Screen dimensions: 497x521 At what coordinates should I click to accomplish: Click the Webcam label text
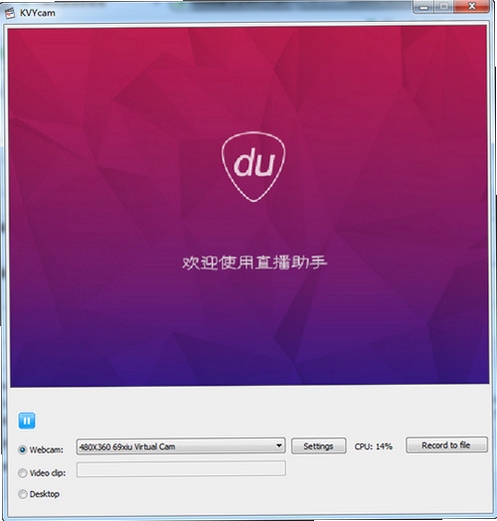[46, 450]
